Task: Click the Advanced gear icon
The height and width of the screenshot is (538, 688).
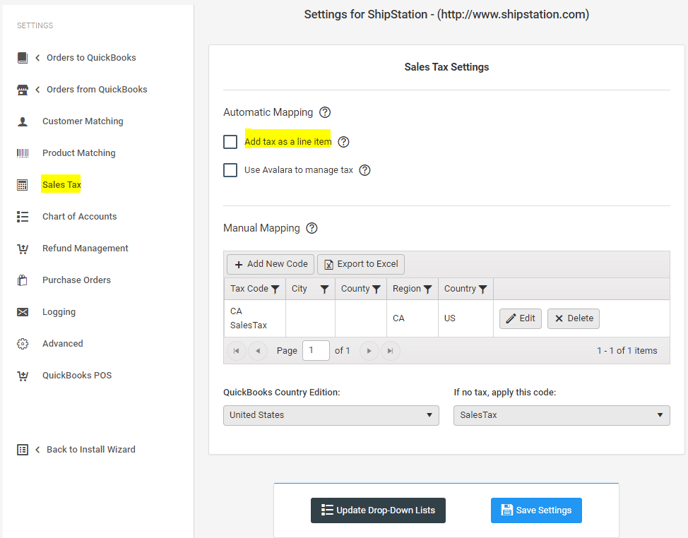Action: coord(22,344)
